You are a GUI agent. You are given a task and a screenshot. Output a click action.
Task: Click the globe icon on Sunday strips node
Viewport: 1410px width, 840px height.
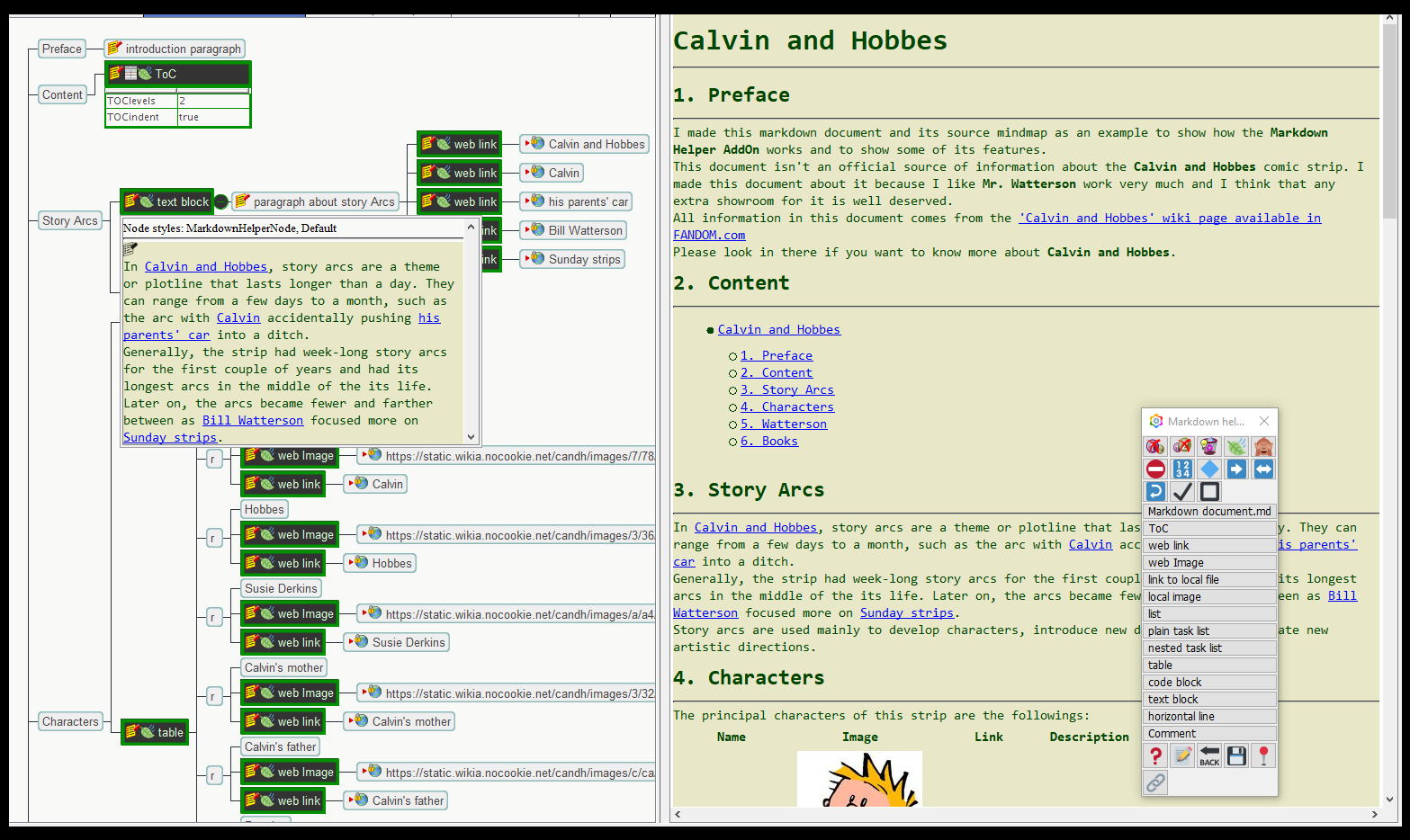click(x=537, y=258)
